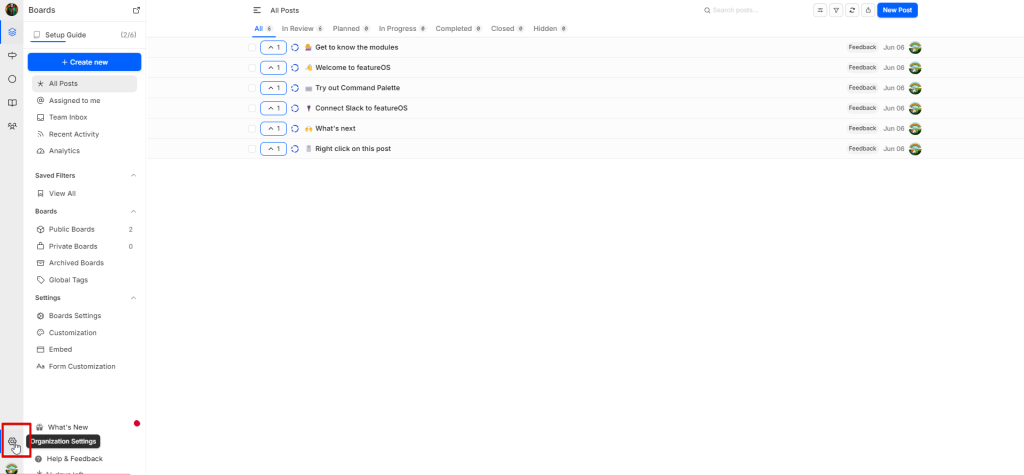Screen dimensions: 1024x475
Task: Click the Create new button
Action: point(84,62)
